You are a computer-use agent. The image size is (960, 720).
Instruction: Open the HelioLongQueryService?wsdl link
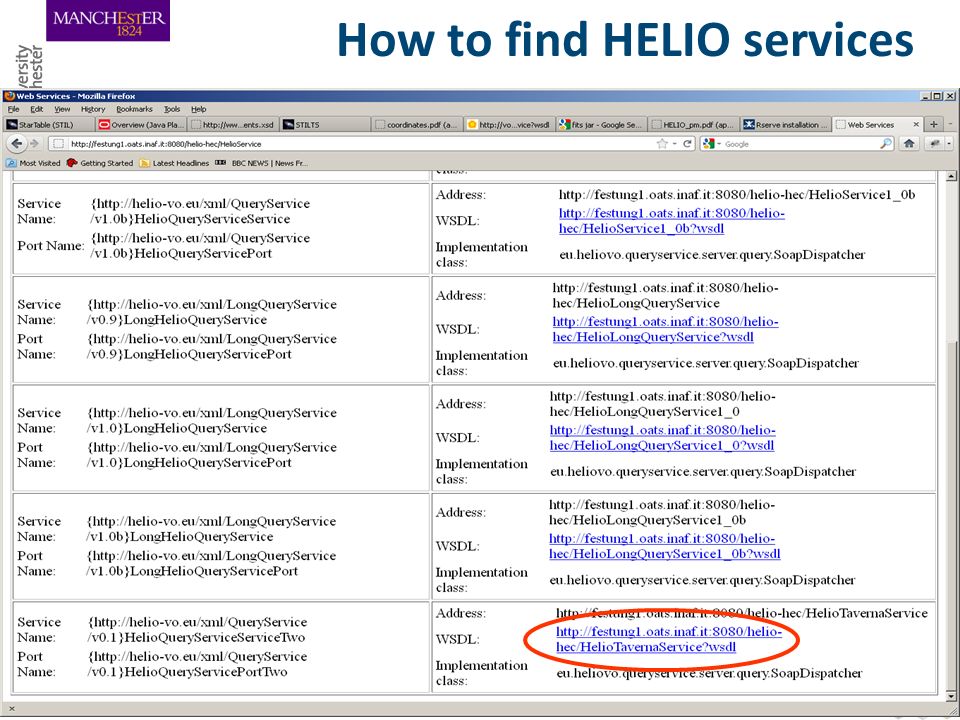click(665, 329)
